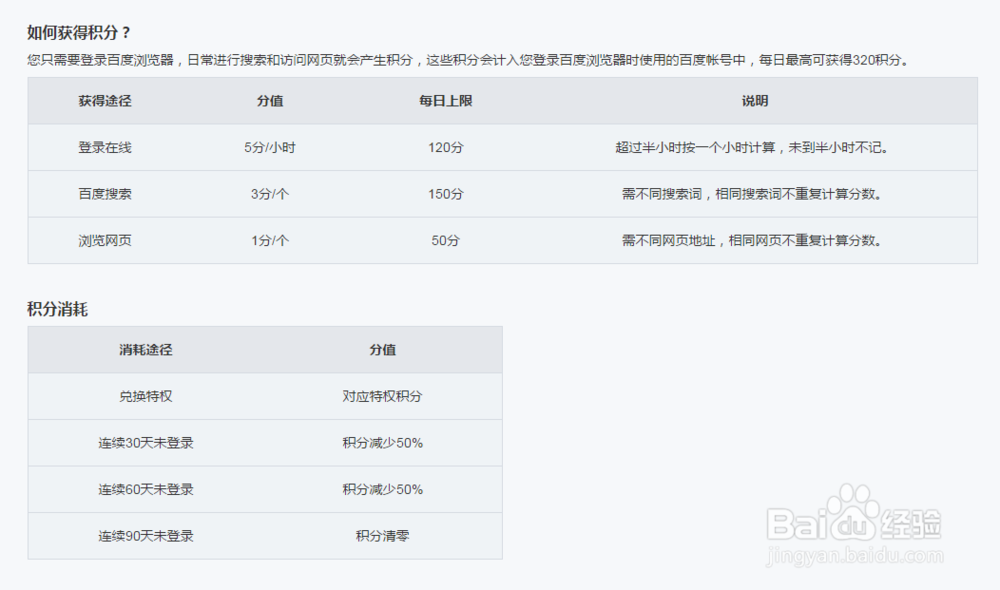Click the 每日上限 column header

point(442,101)
